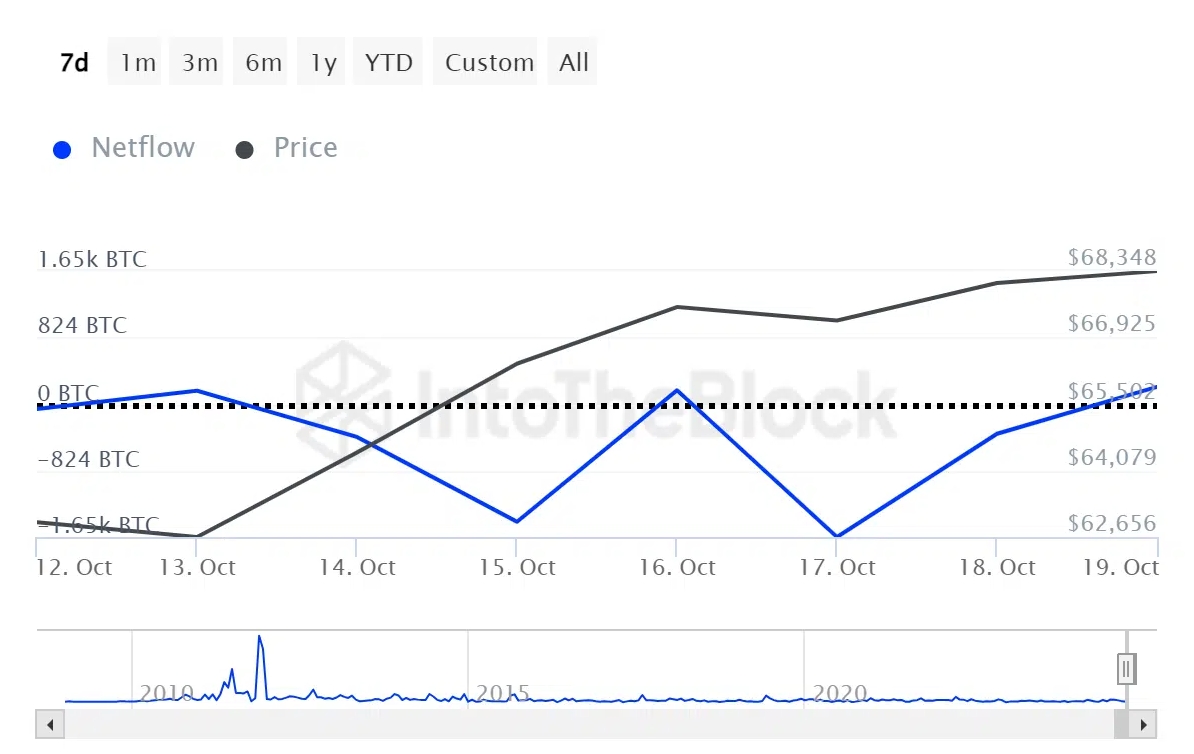Toggle the Netflow series legend
The width and height of the screenshot is (1194, 754).
[142, 148]
